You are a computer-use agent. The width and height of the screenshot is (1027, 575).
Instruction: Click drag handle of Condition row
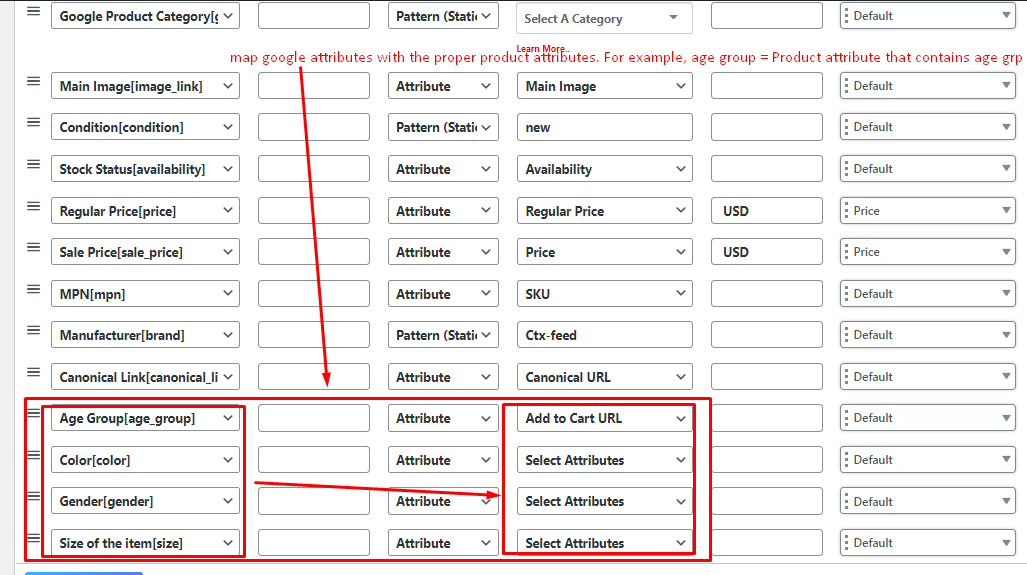34,122
